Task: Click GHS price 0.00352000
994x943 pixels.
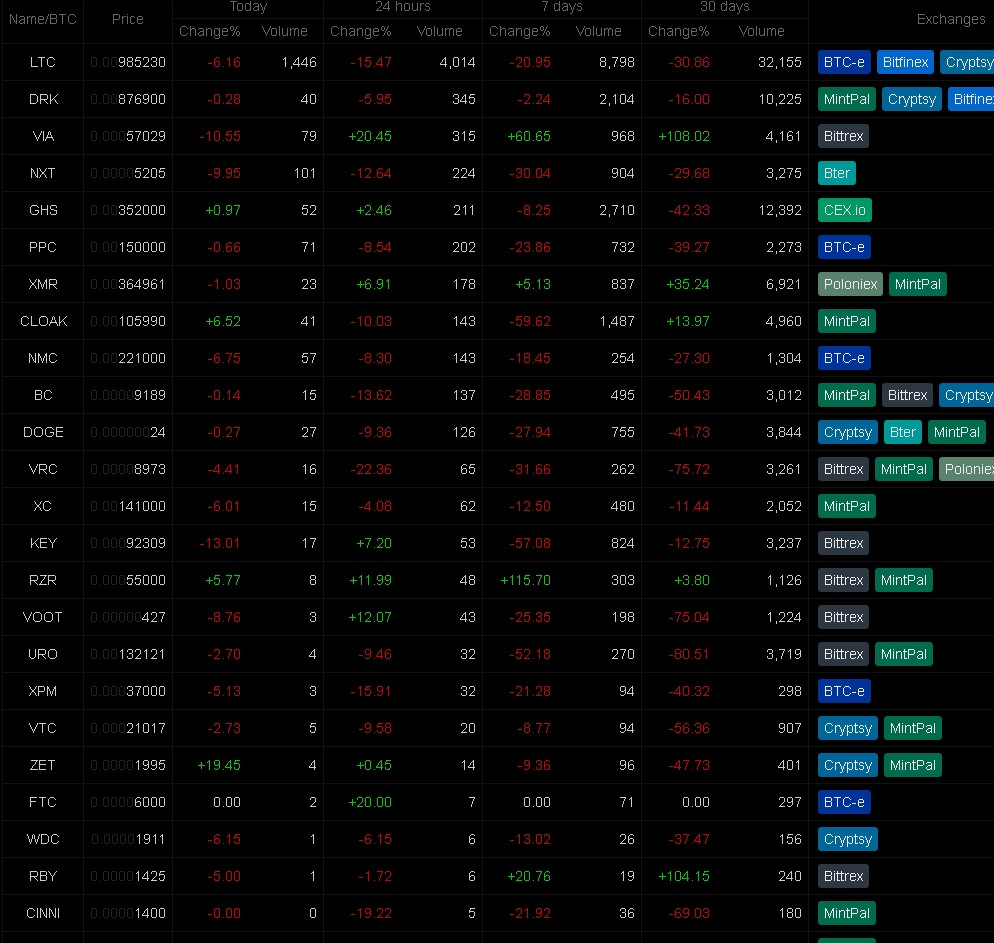Action: point(127,210)
